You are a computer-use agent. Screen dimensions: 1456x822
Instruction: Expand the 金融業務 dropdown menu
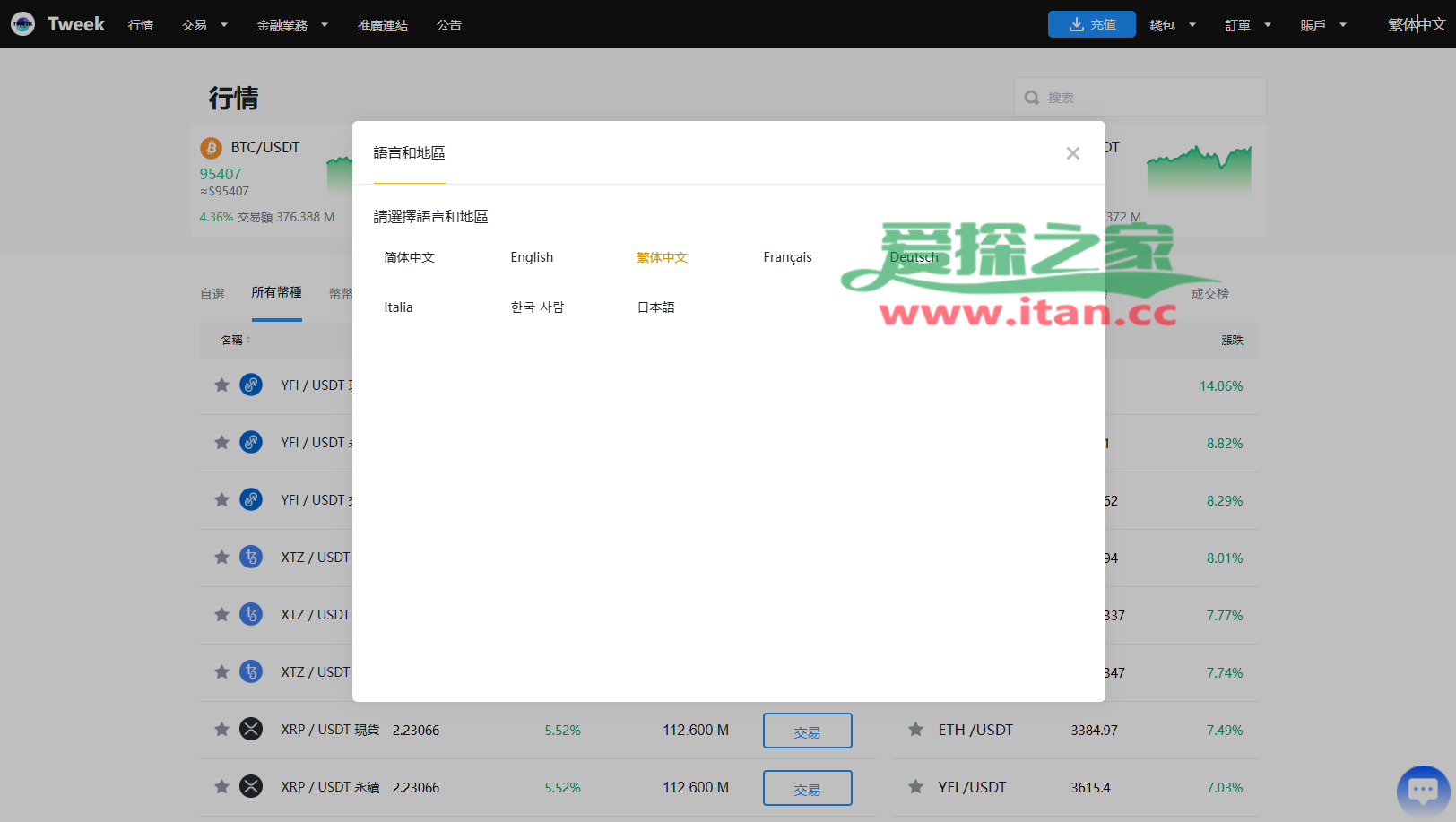point(292,25)
